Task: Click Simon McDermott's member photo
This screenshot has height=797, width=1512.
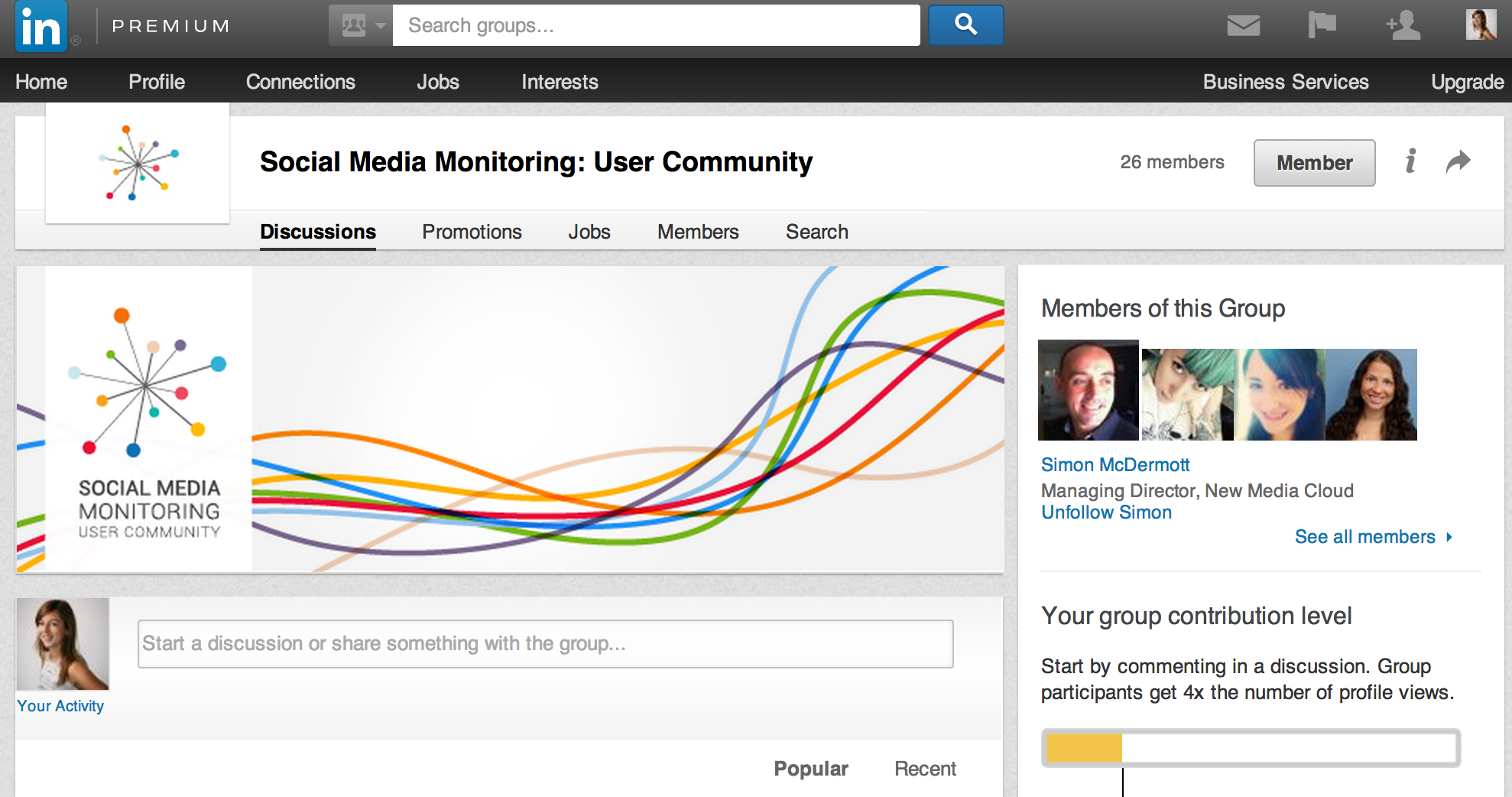Action: click(1089, 390)
